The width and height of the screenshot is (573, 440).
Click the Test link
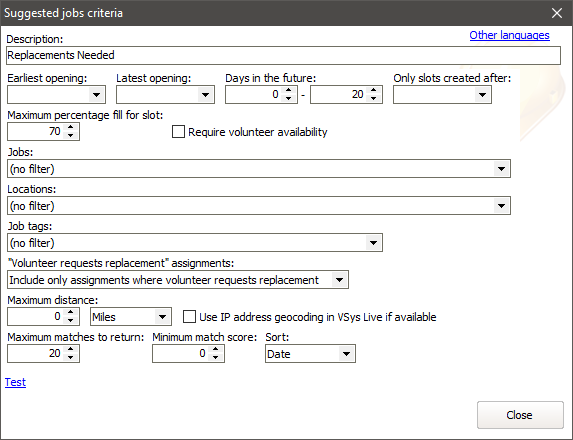15,382
